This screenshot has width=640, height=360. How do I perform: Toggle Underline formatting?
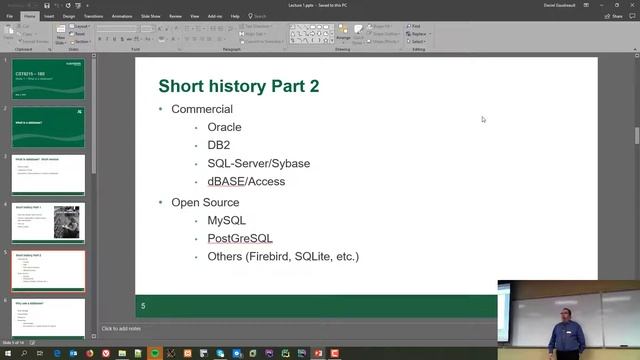click(x=114, y=39)
